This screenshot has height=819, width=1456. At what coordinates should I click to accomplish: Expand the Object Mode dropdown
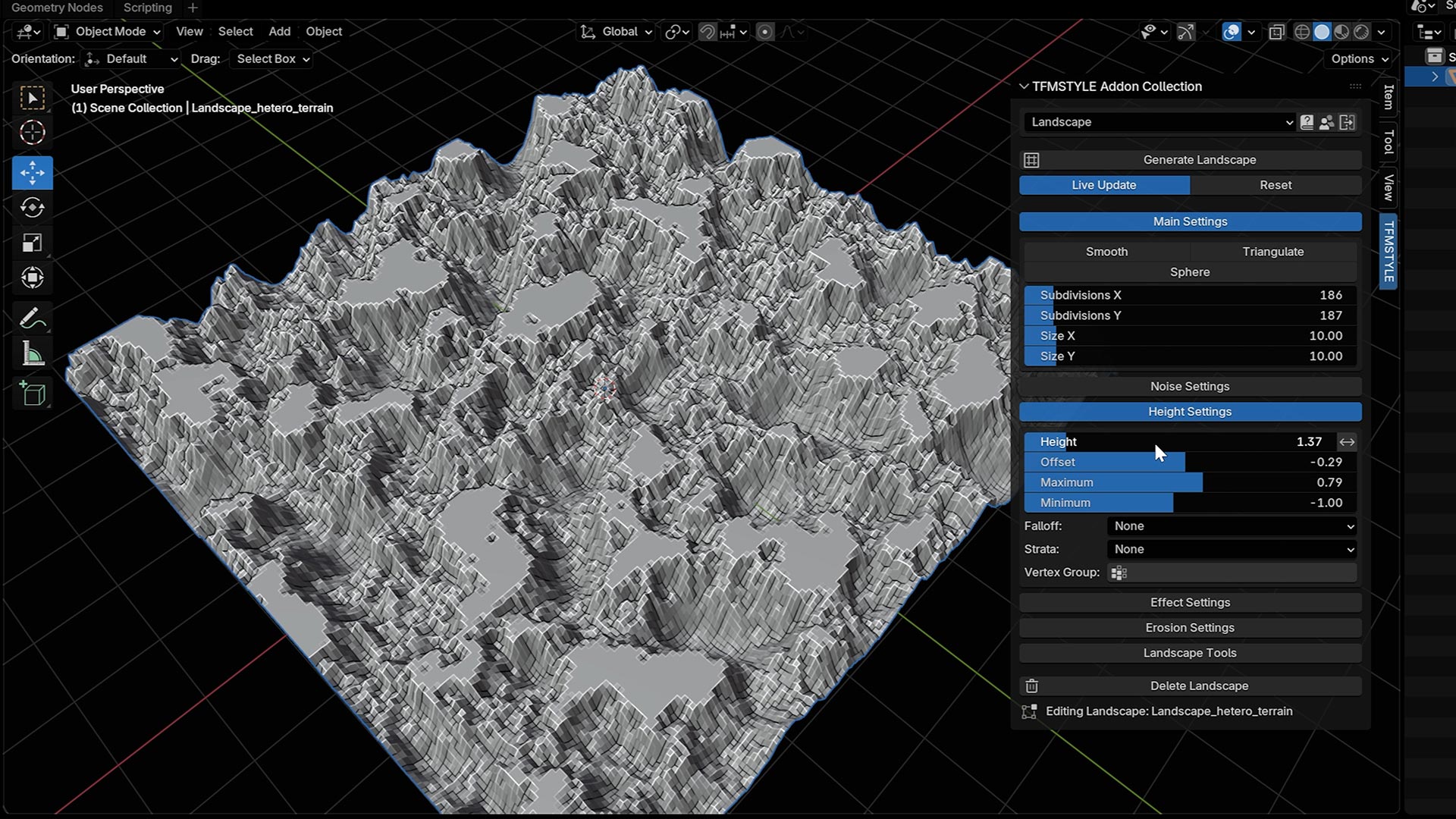(108, 31)
